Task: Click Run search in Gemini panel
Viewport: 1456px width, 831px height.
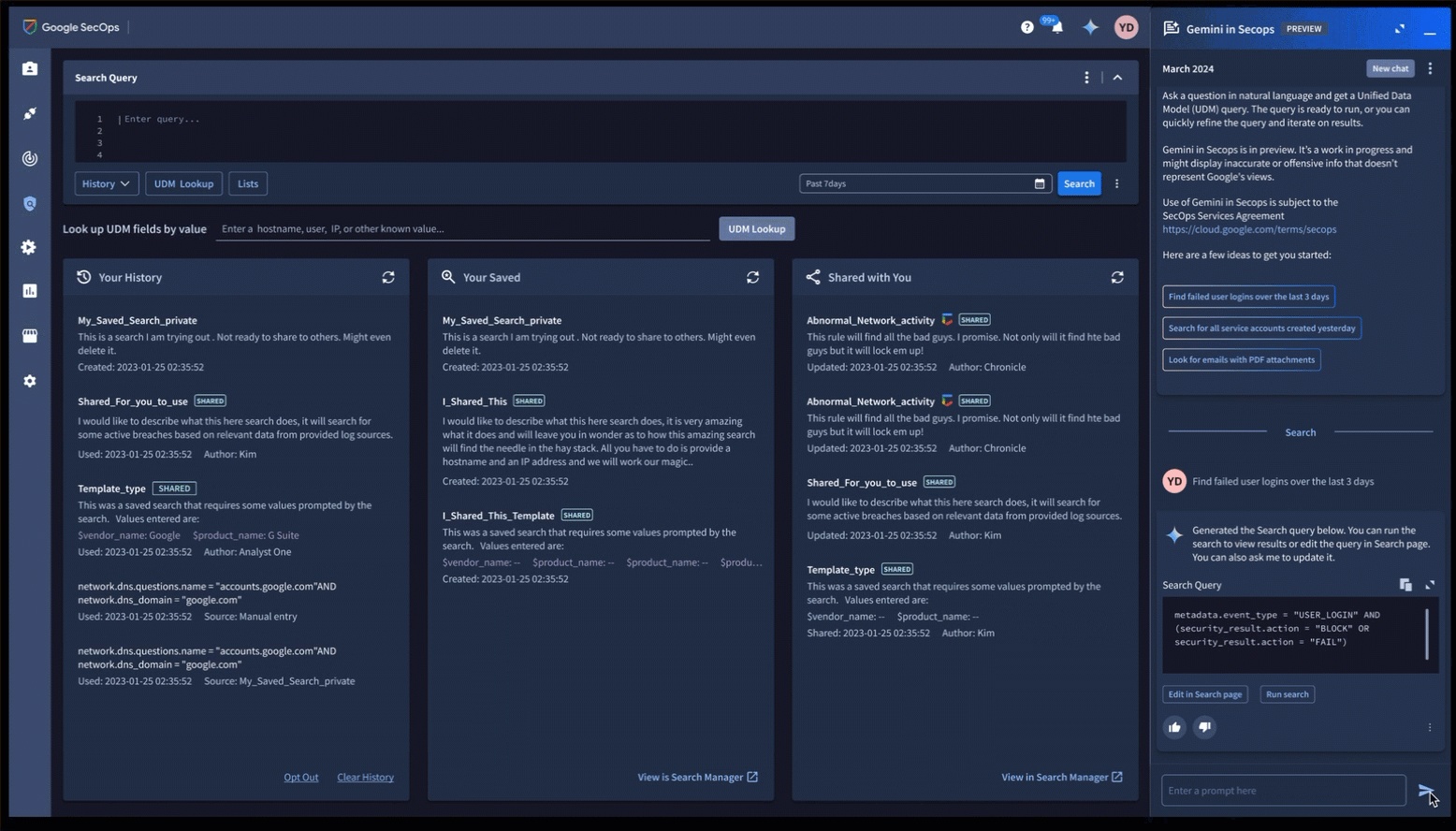Action: 1287,694
